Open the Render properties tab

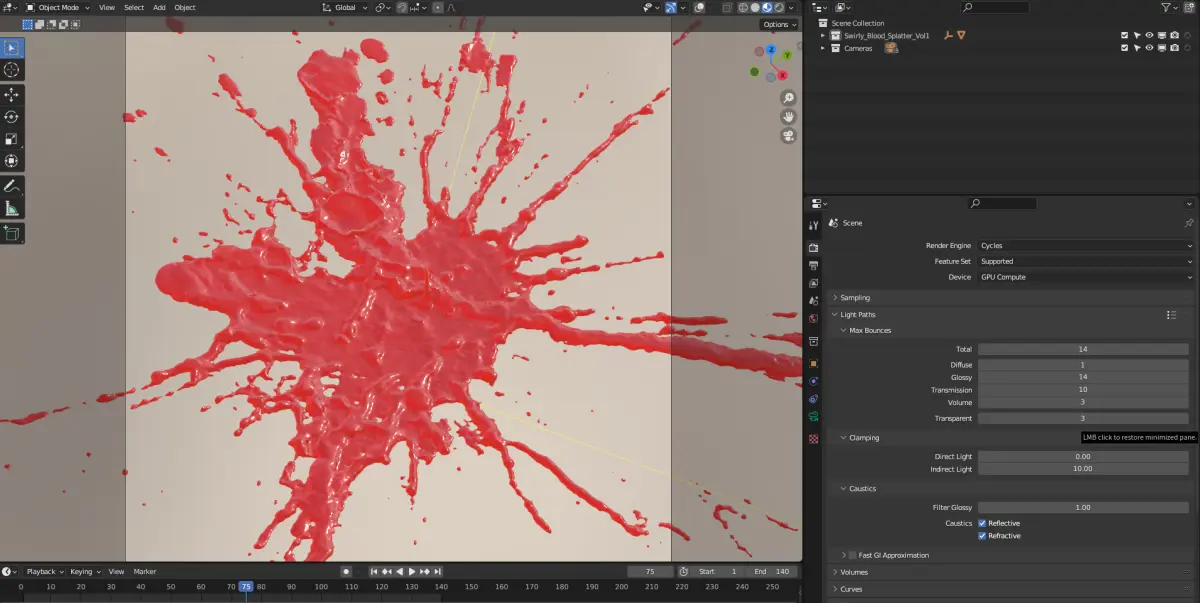(813, 247)
